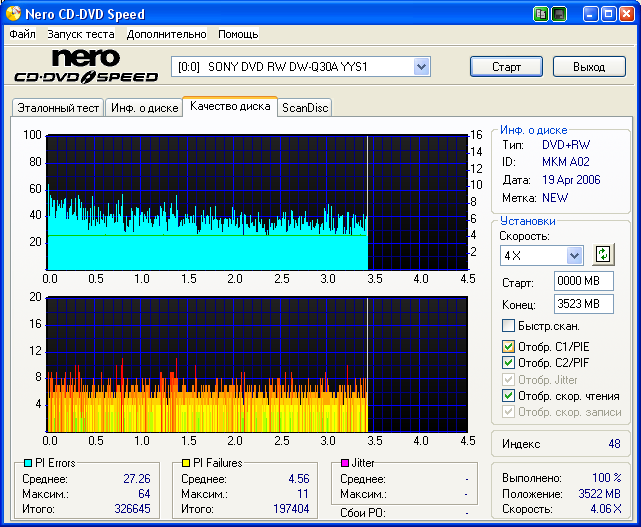Uncheck the Отобр. C2/PIF checkbox

508,362
